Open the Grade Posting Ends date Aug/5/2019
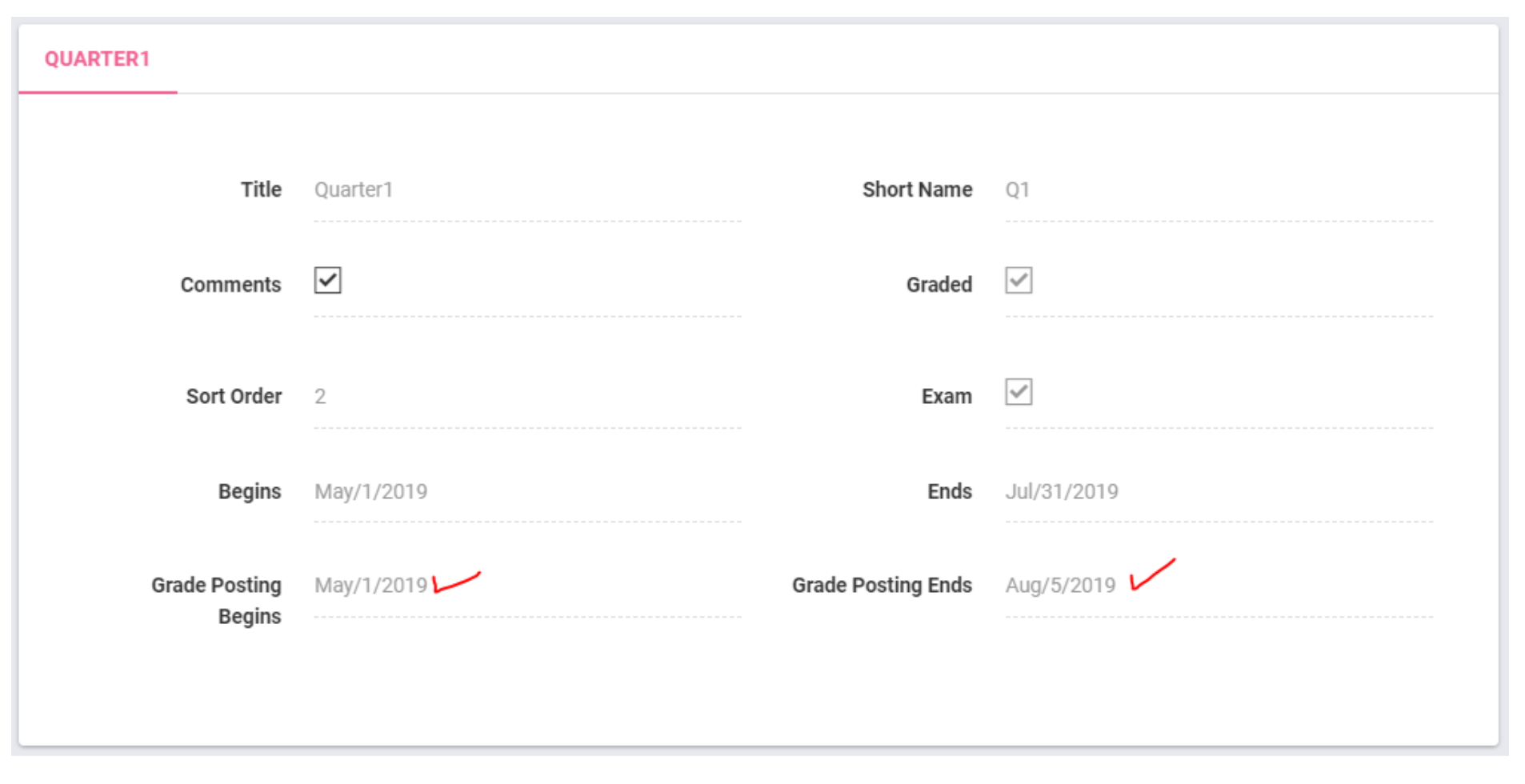 tap(1059, 586)
